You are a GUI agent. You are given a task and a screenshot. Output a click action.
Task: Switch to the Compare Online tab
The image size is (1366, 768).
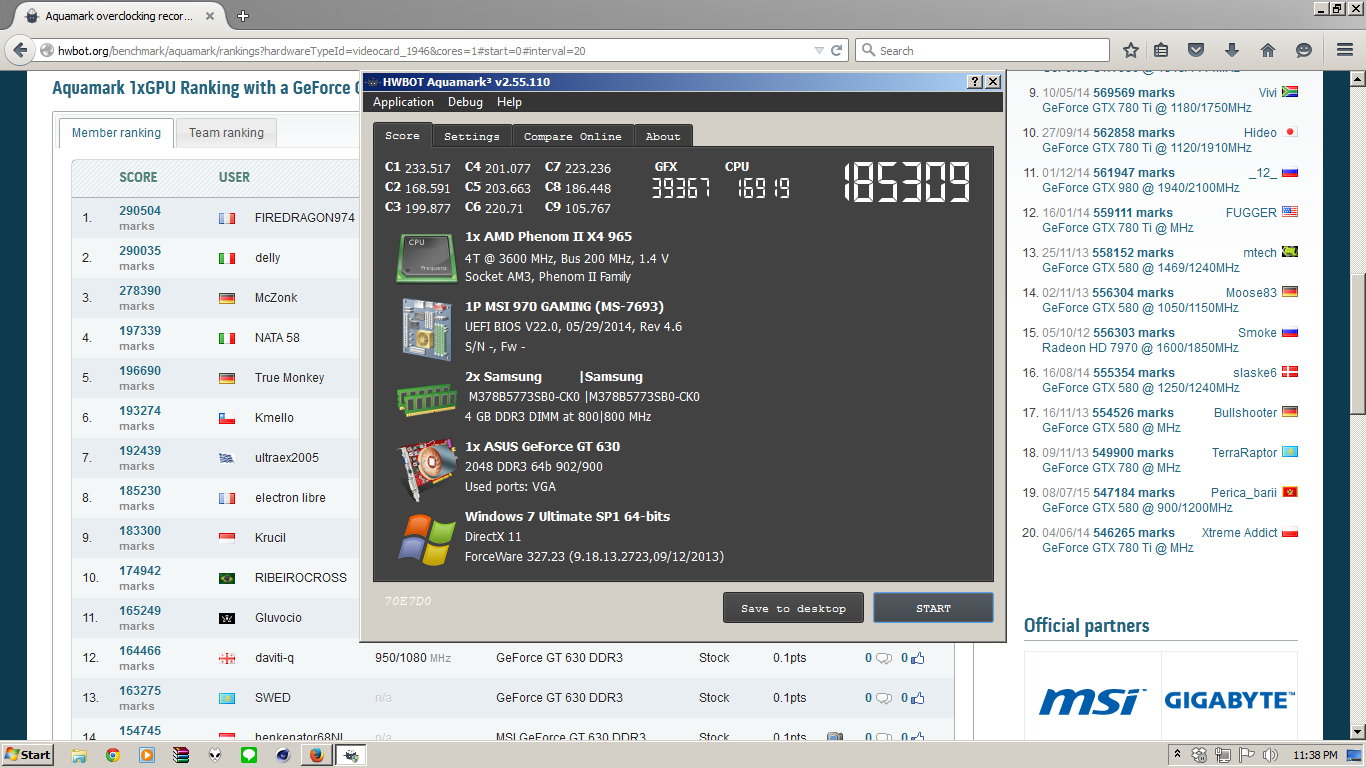tap(573, 136)
